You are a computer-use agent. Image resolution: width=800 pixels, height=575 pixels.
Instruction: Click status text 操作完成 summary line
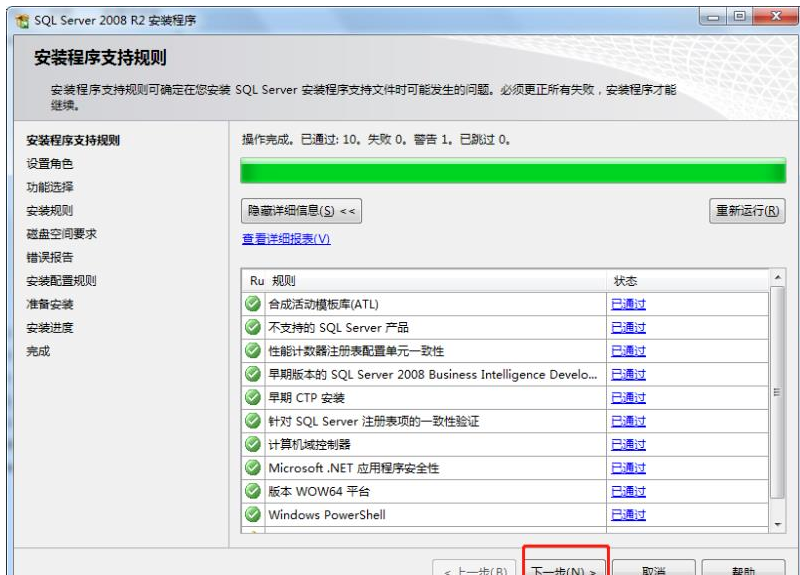click(376, 140)
